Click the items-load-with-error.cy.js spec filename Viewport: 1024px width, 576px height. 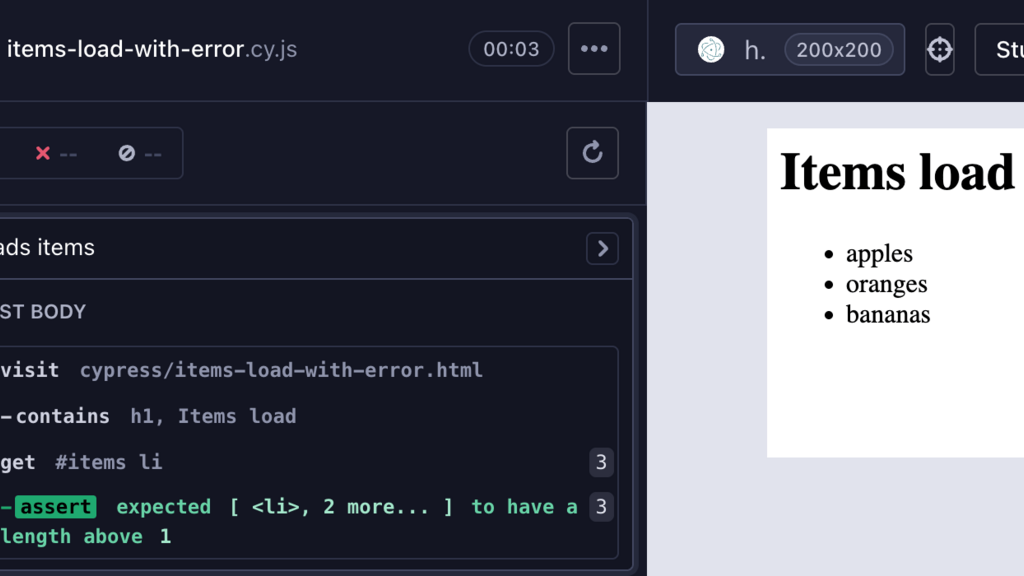pyautogui.click(x=152, y=49)
